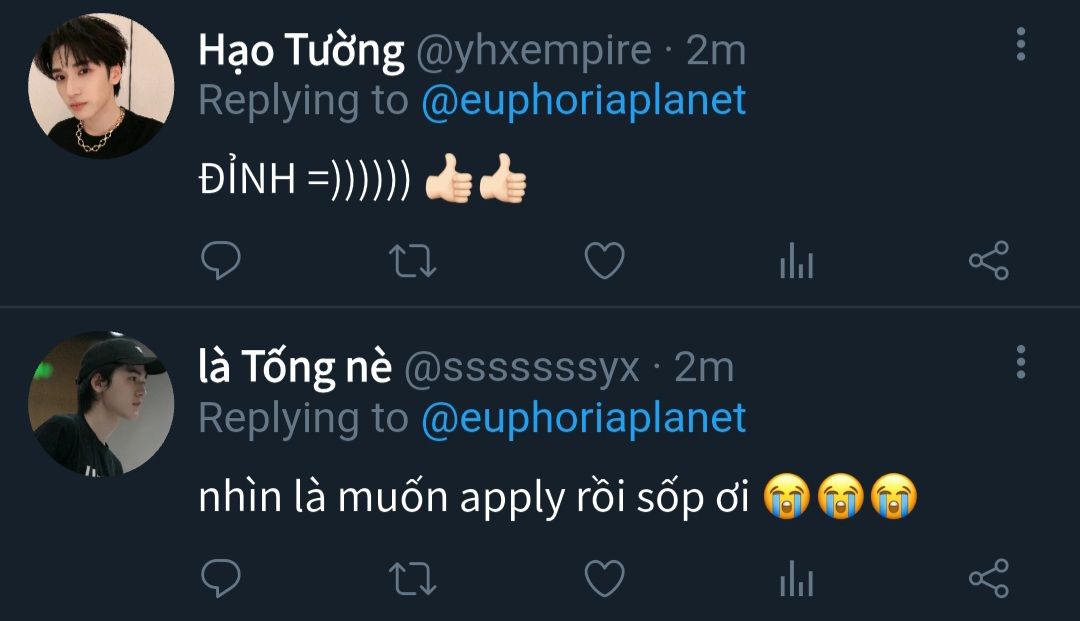Open more options for là Tống nè's tweet
1080x621 pixels.
(x=1020, y=362)
